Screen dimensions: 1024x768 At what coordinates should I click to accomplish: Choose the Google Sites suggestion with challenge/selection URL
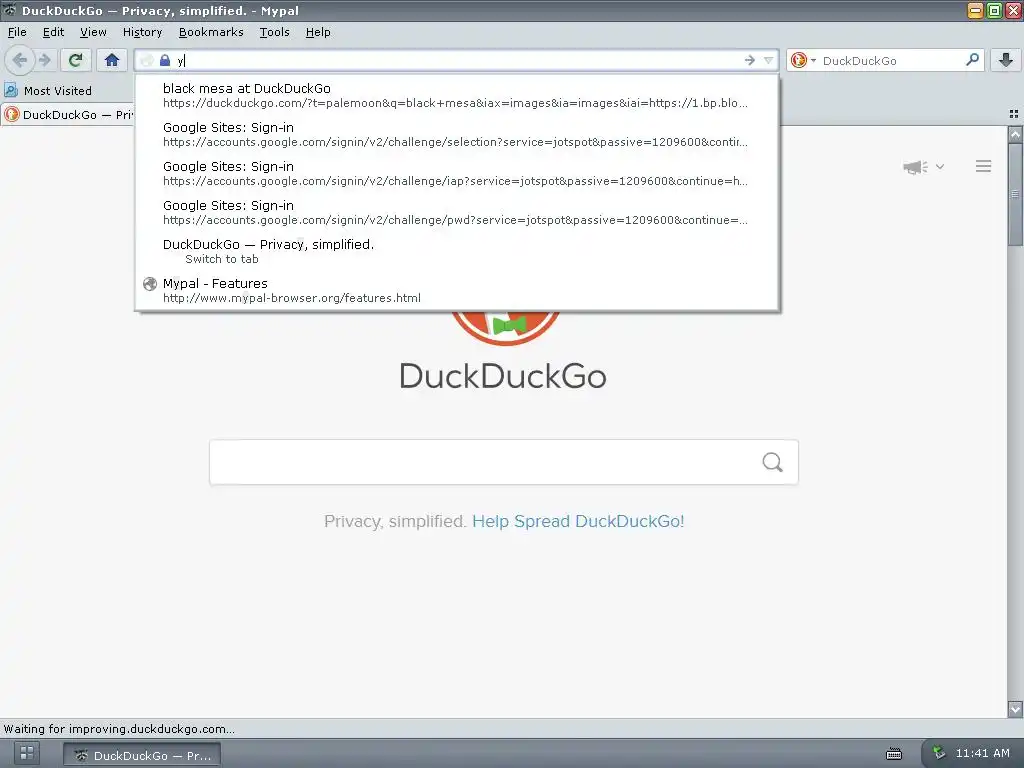457,135
